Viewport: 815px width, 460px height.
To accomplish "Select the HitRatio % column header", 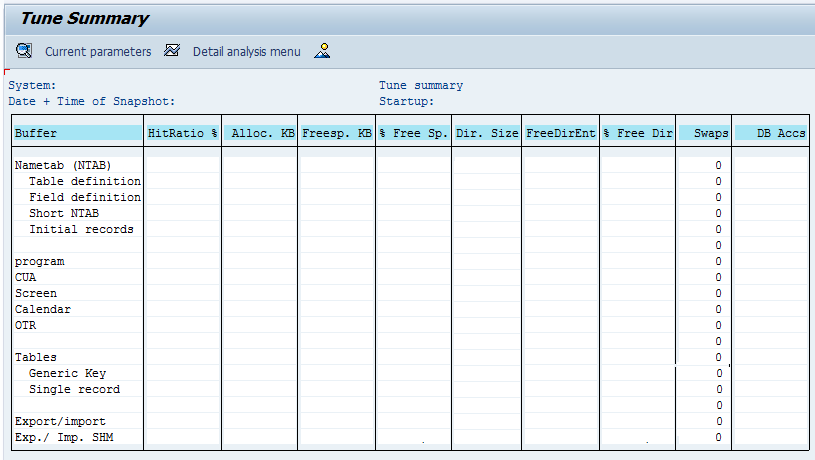I will point(182,133).
